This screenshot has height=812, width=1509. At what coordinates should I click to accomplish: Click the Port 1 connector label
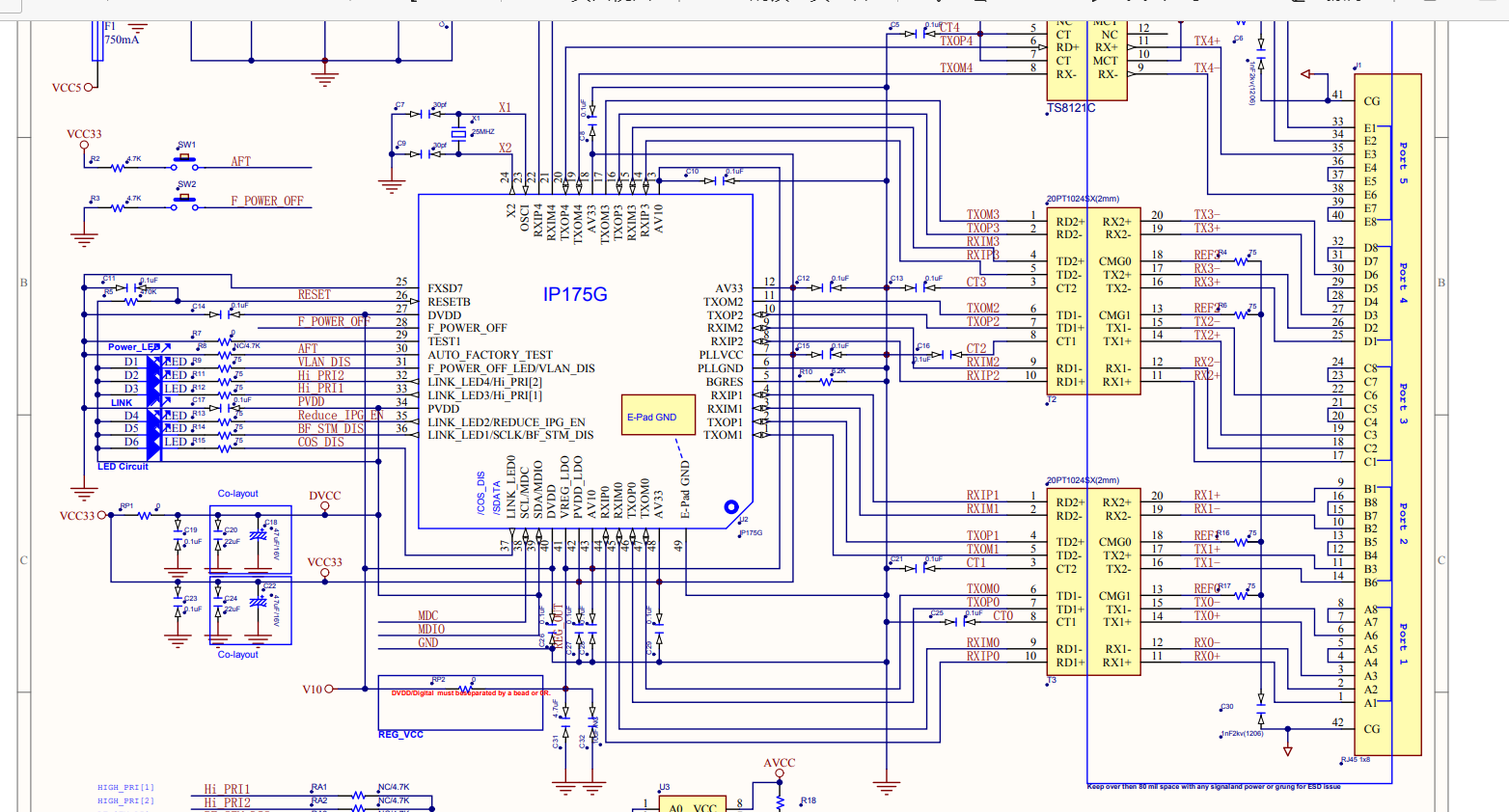click(x=1404, y=644)
